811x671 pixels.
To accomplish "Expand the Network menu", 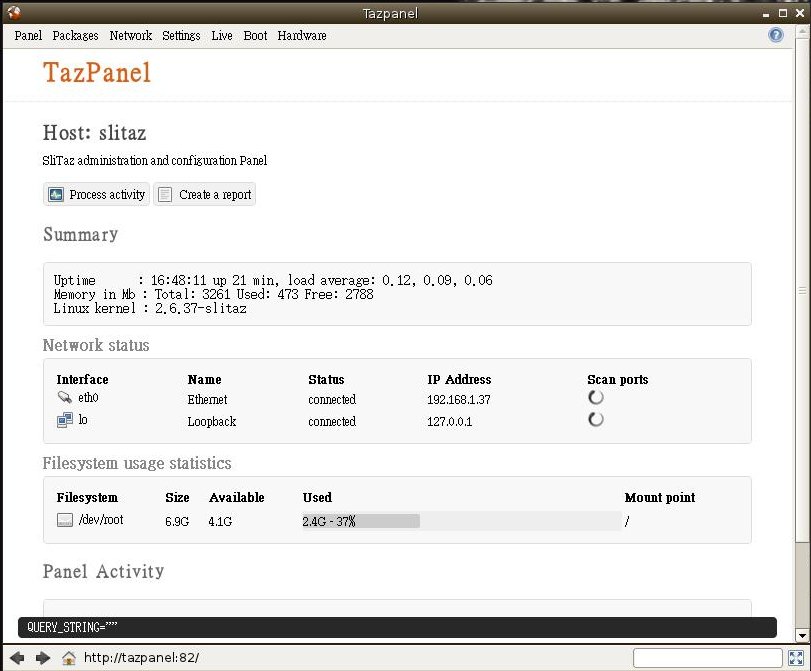I will (x=131, y=35).
